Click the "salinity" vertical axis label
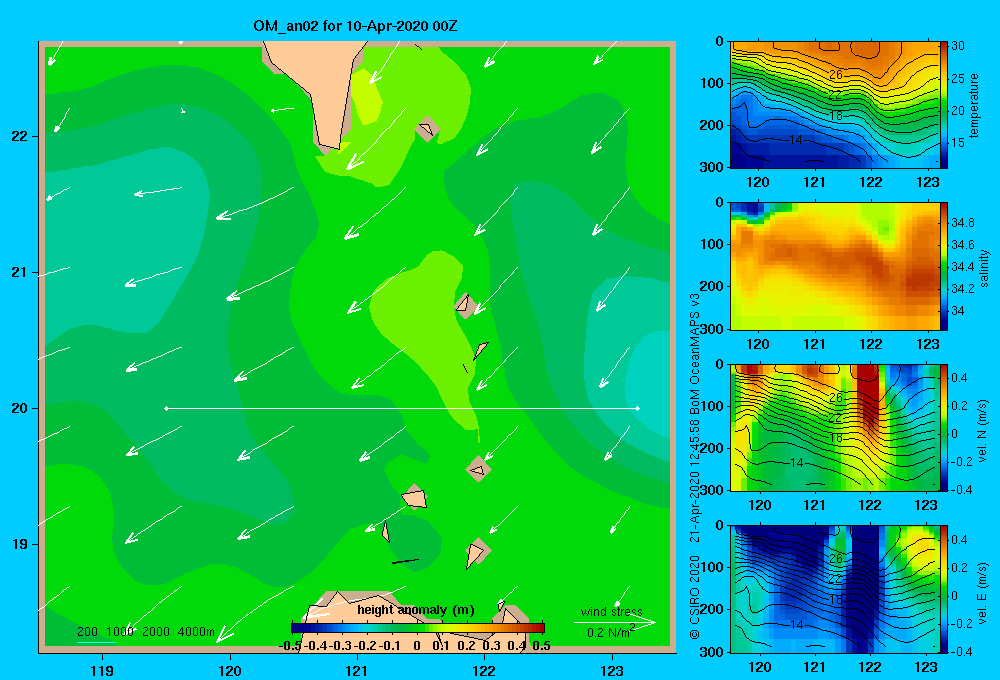1000x680 pixels. [x=984, y=267]
